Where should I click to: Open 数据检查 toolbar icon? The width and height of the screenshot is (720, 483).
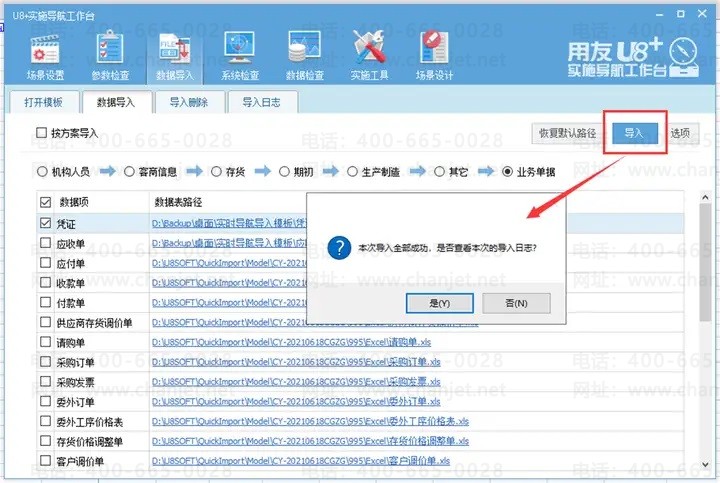[x=304, y=57]
